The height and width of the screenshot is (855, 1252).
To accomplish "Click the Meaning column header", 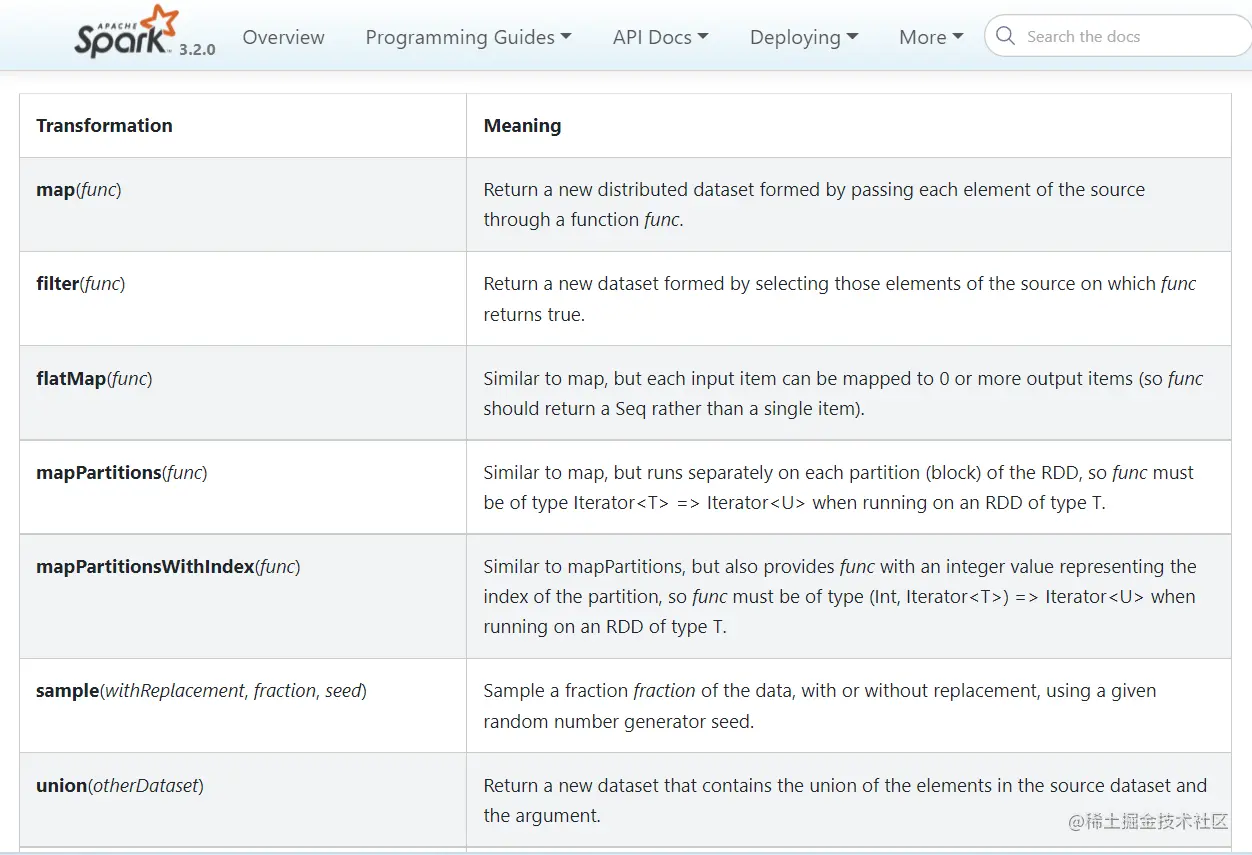I will [522, 125].
